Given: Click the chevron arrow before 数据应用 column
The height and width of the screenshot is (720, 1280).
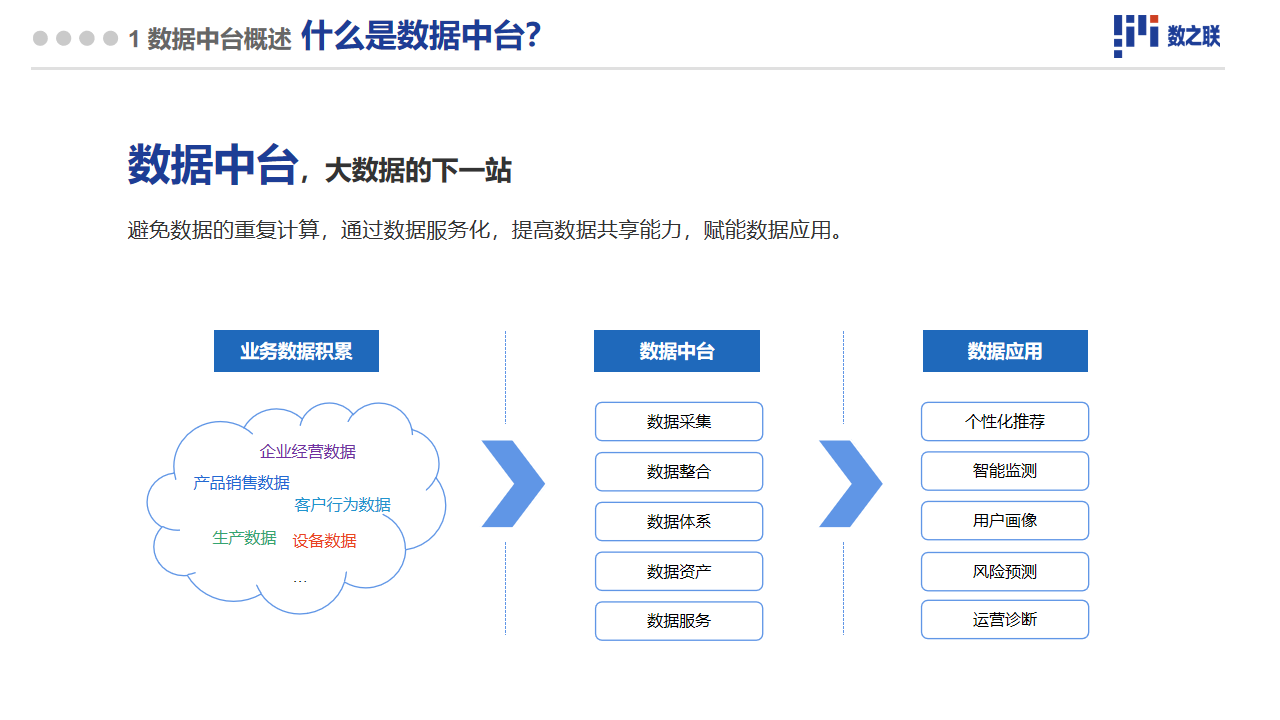Looking at the screenshot, I should 850,483.
